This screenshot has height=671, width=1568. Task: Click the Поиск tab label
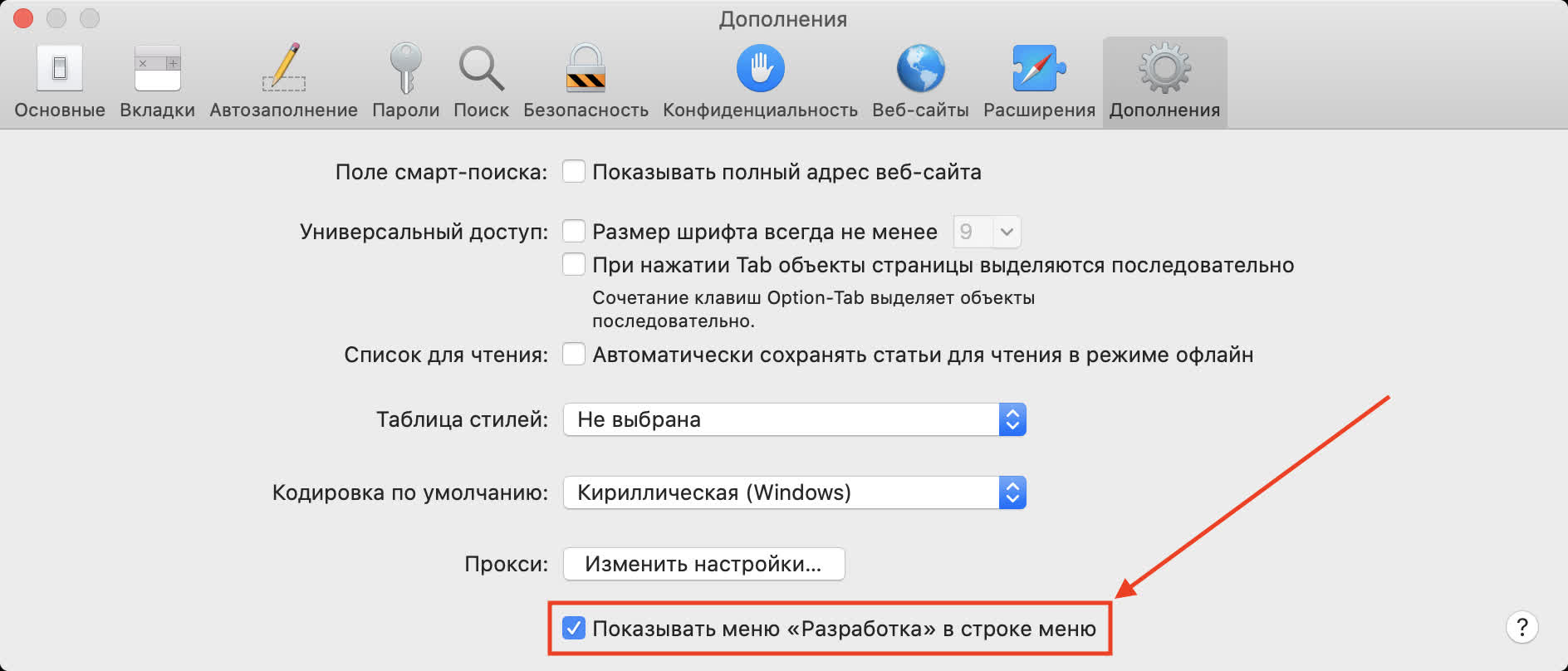[481, 110]
